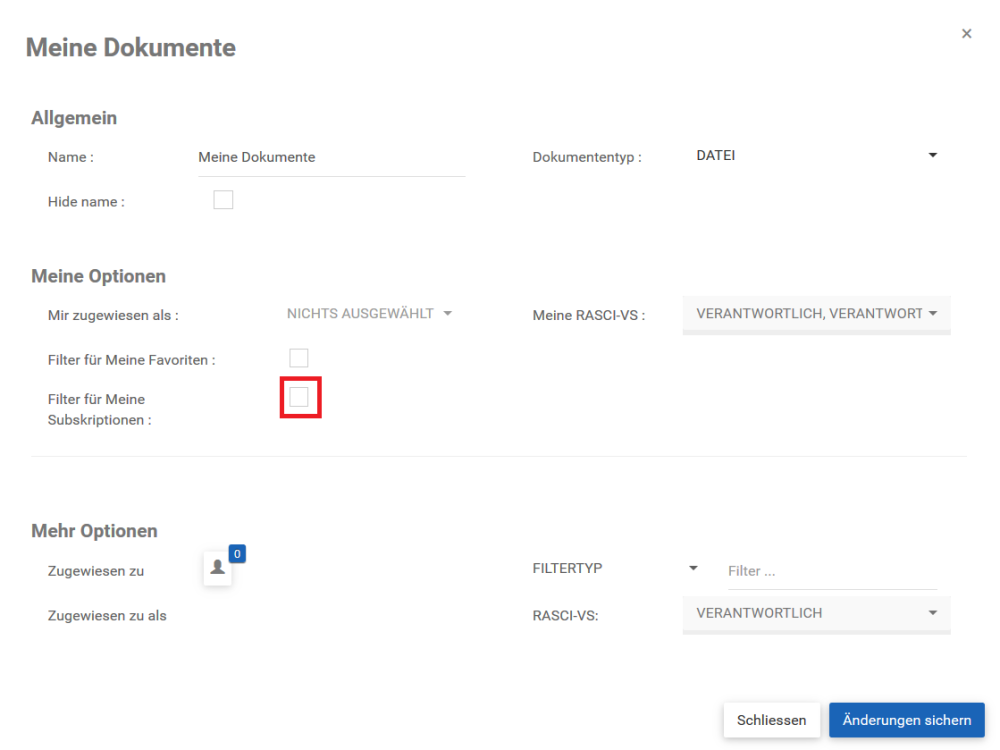
Task: Click the Meine RASCI-VS label
Action: pyautogui.click(x=589, y=316)
